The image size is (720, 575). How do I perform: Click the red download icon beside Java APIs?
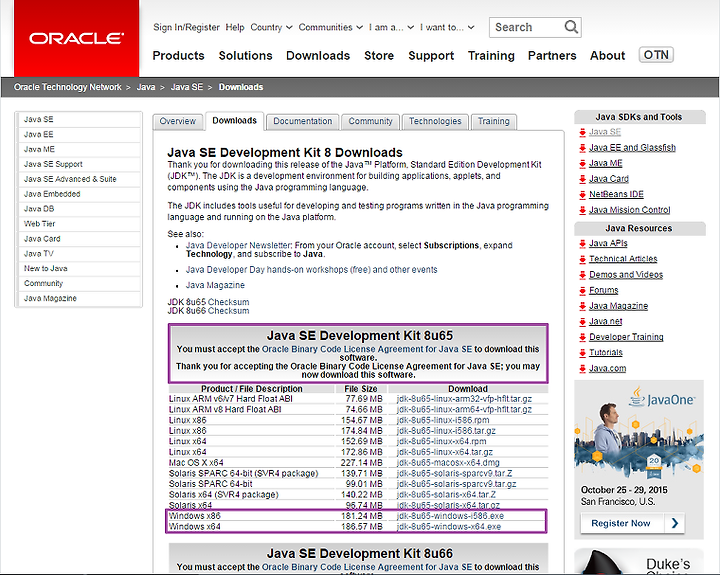(582, 244)
